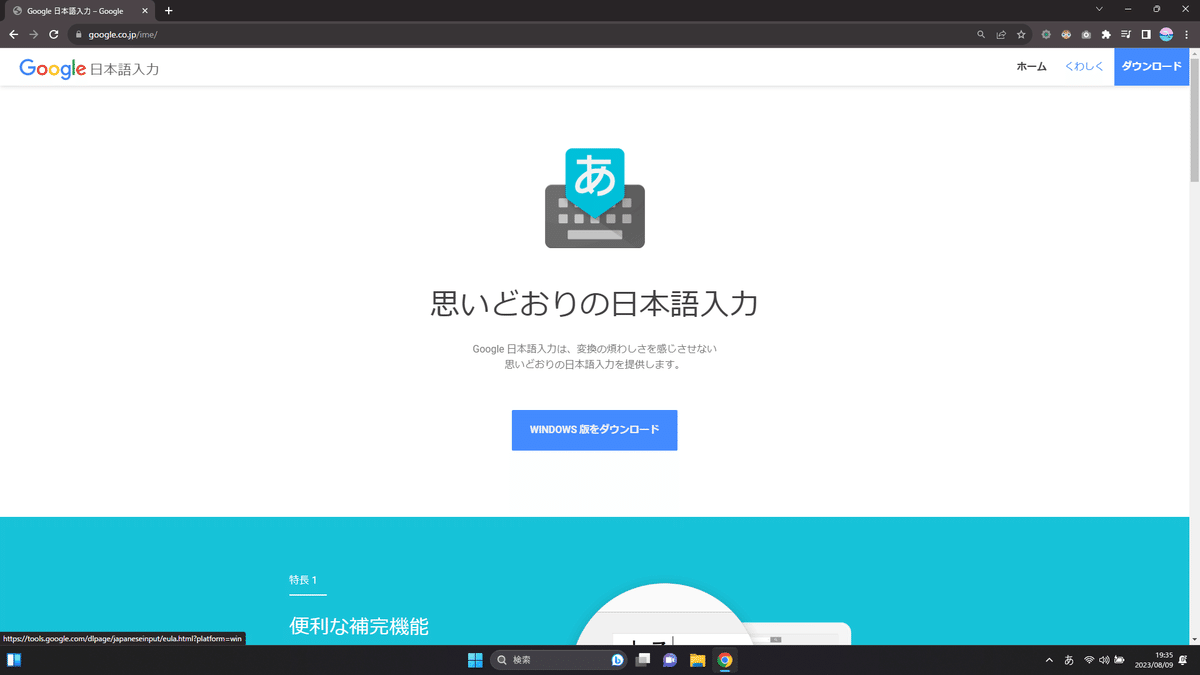Open a new tab with plus button
Viewport: 1200px width, 675px height.
point(168,10)
